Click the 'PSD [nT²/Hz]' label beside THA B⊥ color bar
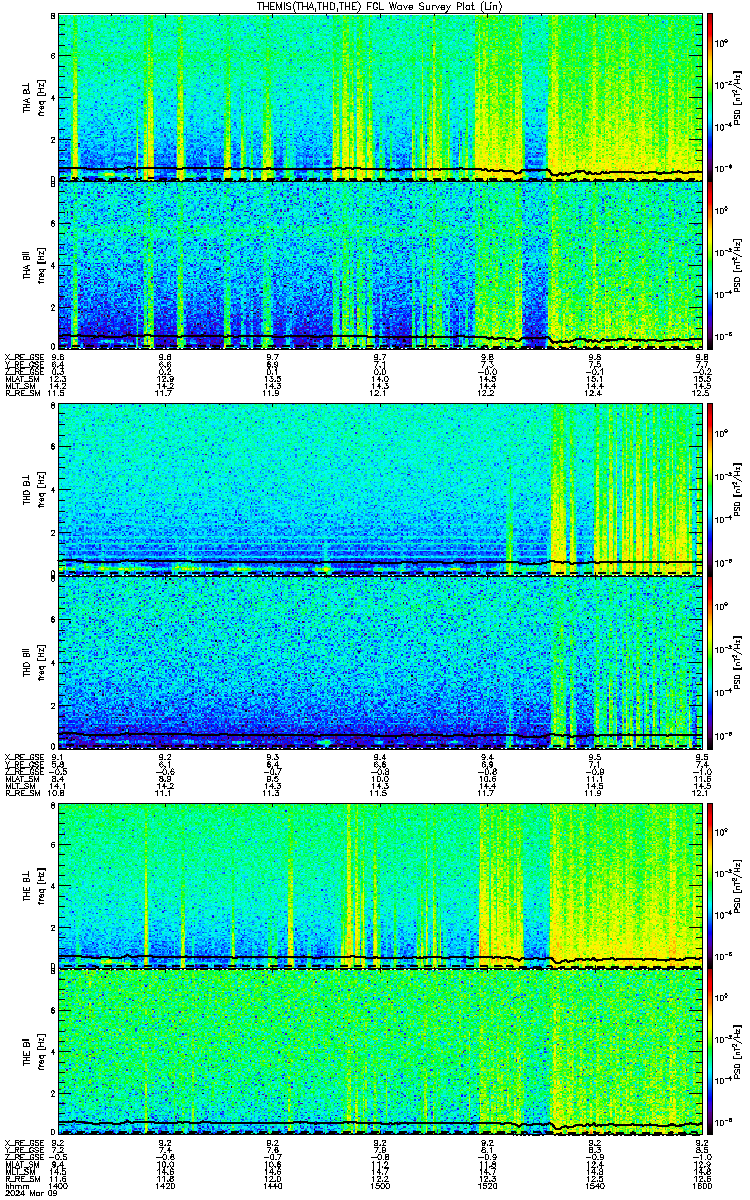 click(x=739, y=96)
